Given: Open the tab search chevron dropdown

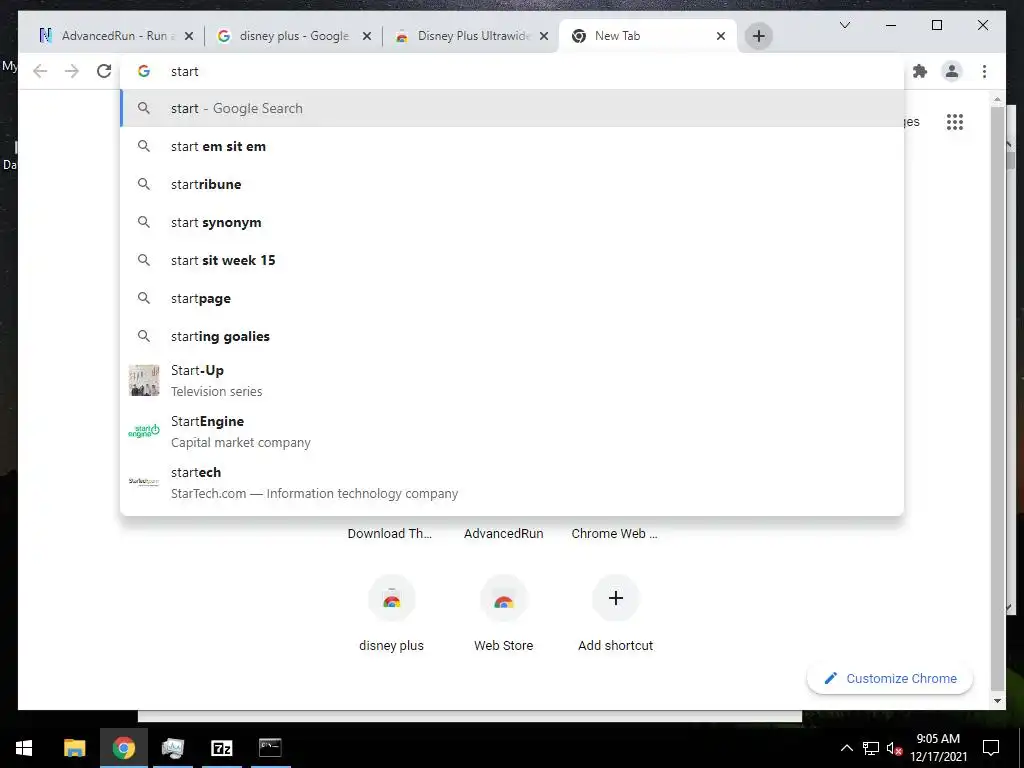Looking at the screenshot, I should pos(844,25).
